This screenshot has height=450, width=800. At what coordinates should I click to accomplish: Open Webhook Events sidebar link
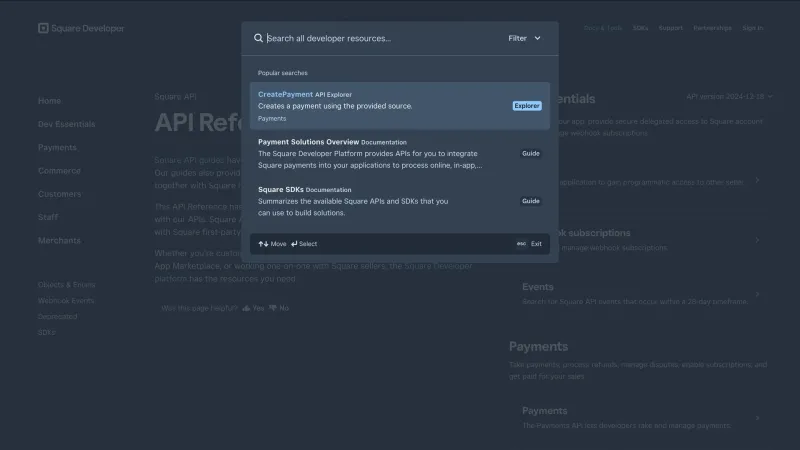[x=66, y=301]
